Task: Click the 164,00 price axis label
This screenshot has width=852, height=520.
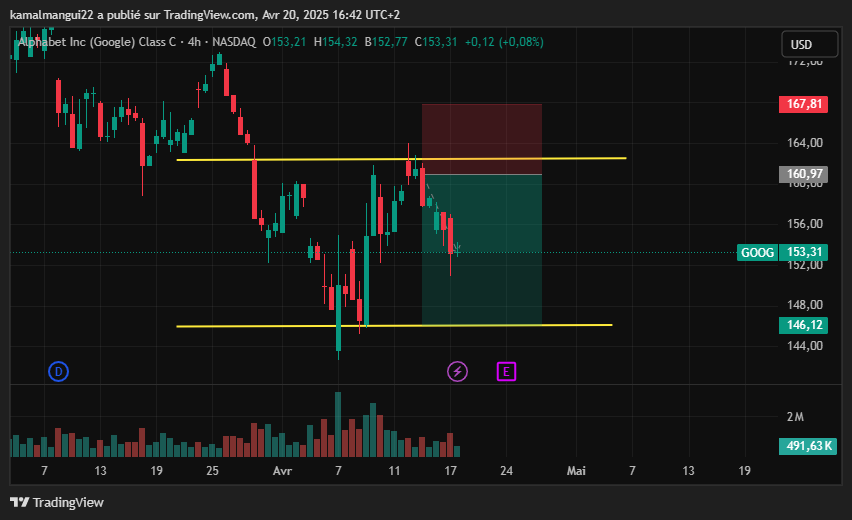Action: coord(805,142)
